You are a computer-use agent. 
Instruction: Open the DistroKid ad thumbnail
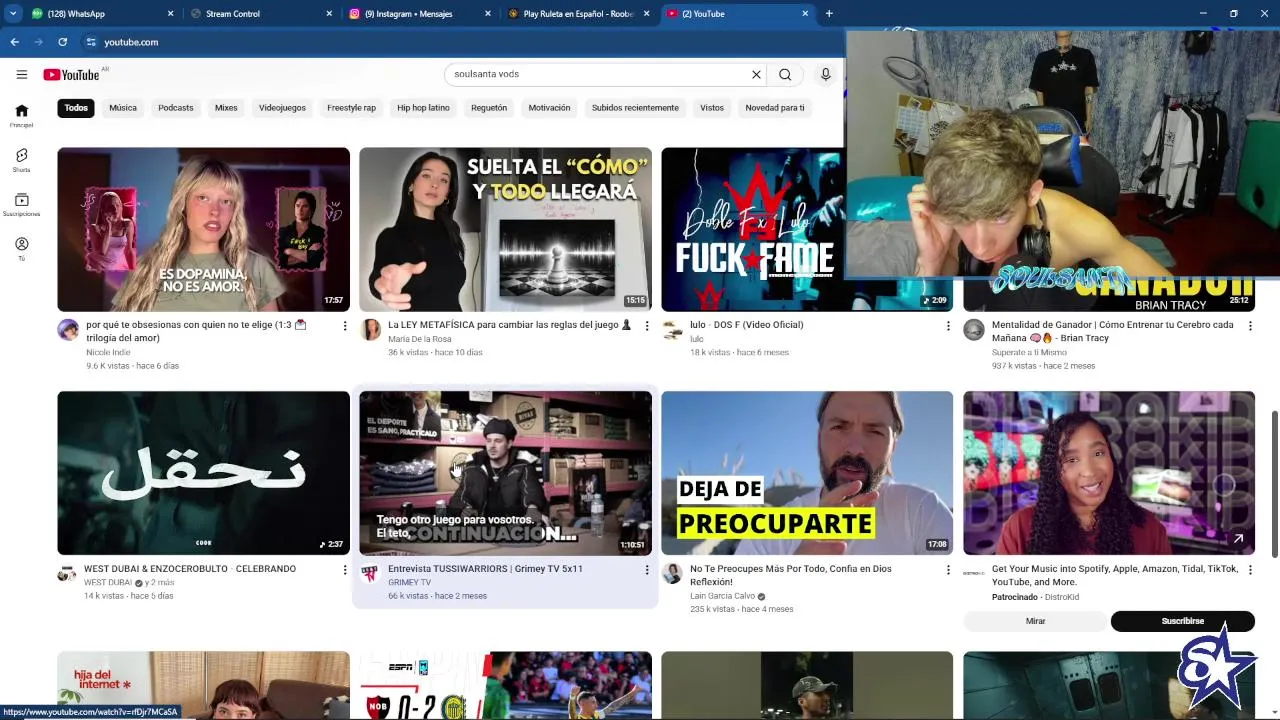click(1109, 473)
